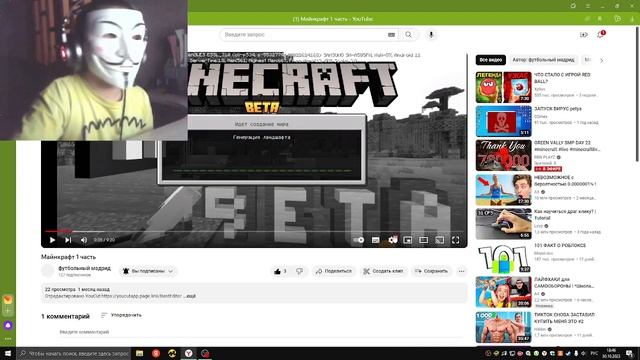Image resolution: width=640 pixels, height=360 pixels.
Task: Click taskbar clock and date
Action: (x=611, y=353)
